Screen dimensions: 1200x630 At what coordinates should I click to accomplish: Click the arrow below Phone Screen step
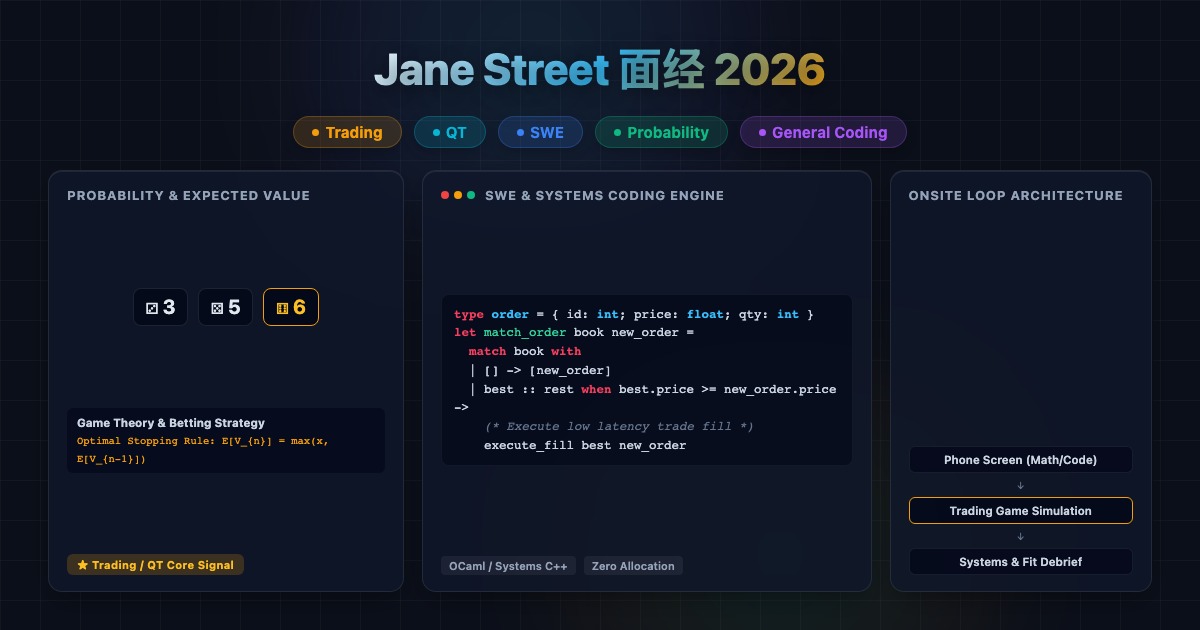click(1020, 486)
